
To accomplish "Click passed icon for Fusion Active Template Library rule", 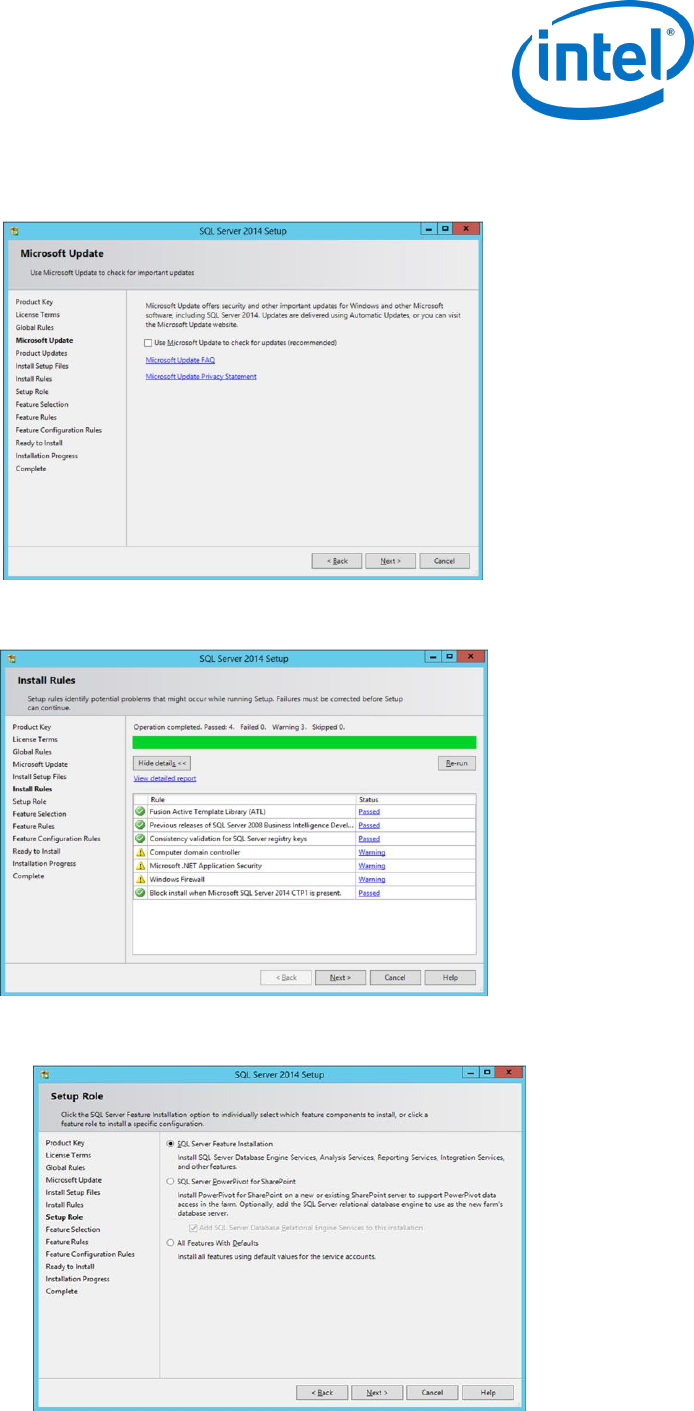I will click(140, 812).
